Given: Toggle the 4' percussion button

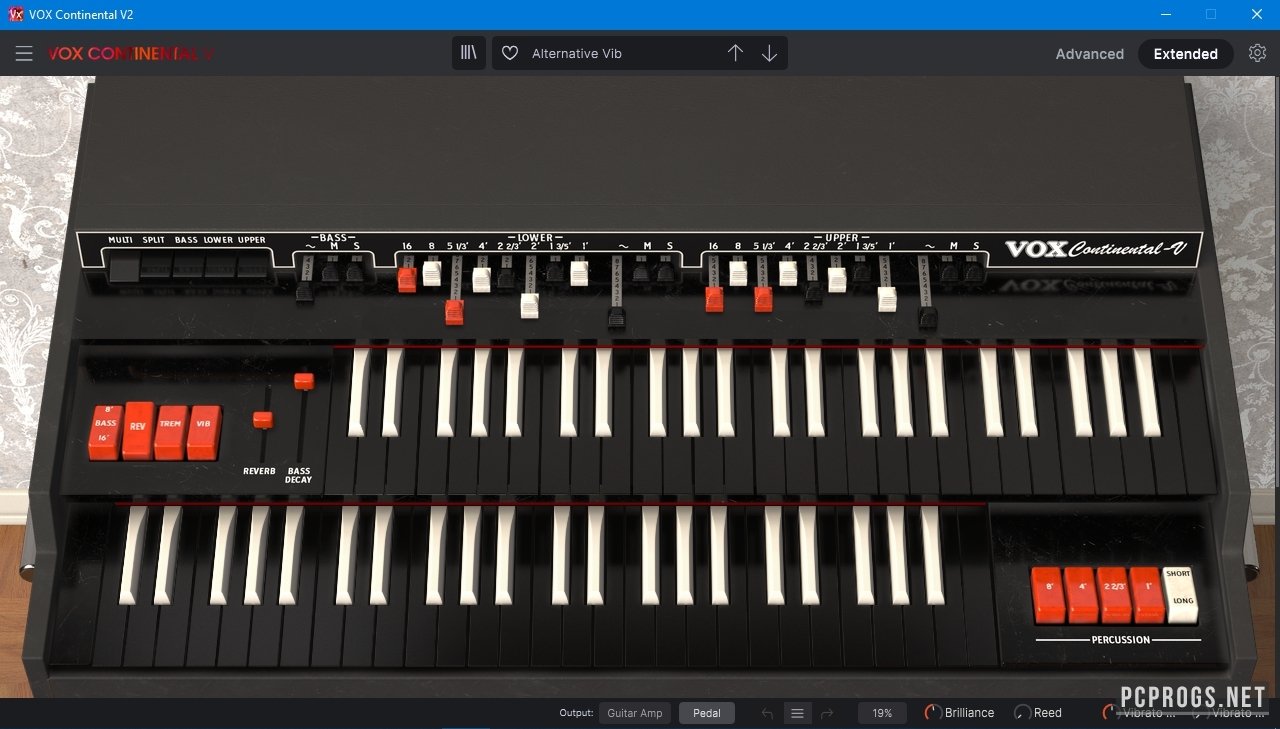Looking at the screenshot, I should (1081, 594).
